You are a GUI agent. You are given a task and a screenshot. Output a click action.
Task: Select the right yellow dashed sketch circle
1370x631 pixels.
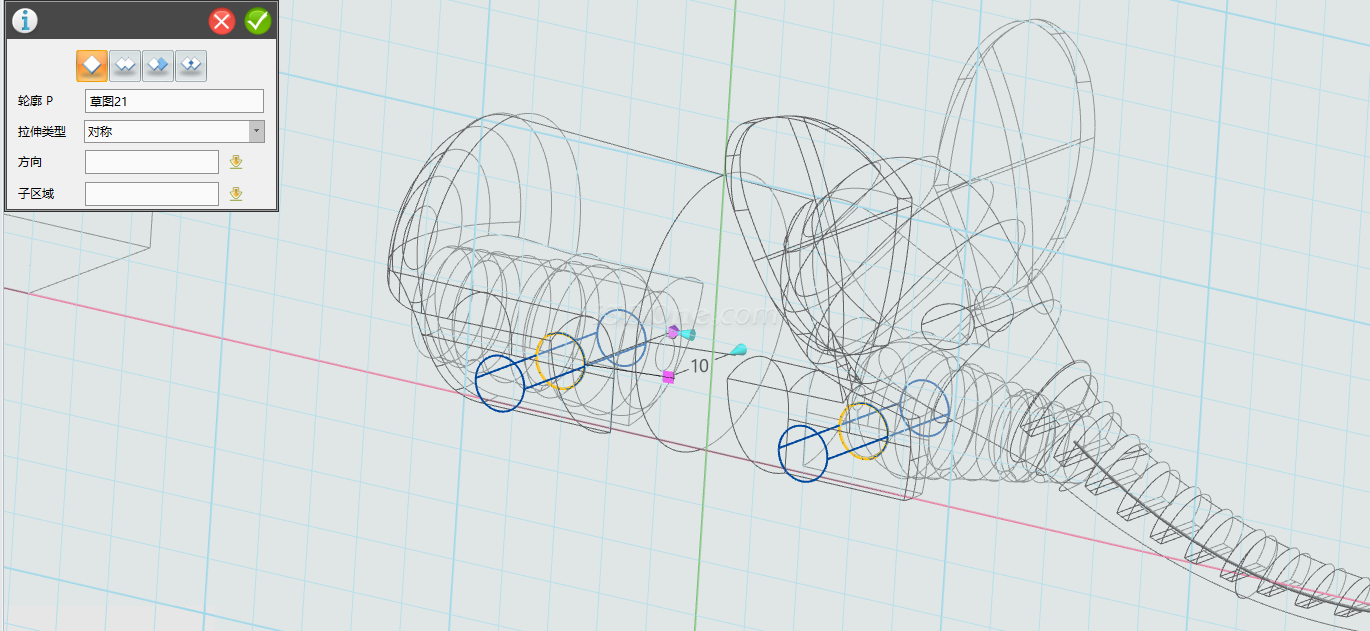point(863,431)
